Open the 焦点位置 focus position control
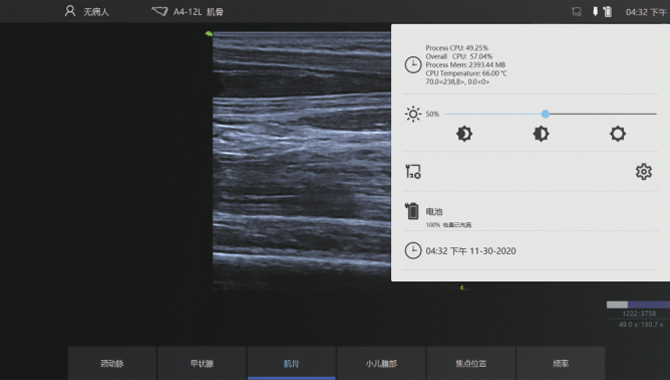 coord(471,363)
